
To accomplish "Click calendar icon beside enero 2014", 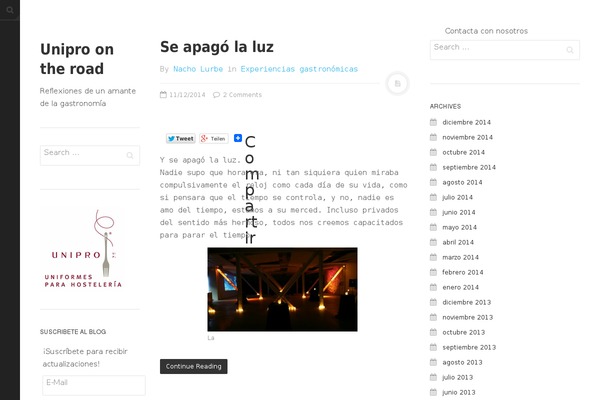I will (x=433, y=287).
